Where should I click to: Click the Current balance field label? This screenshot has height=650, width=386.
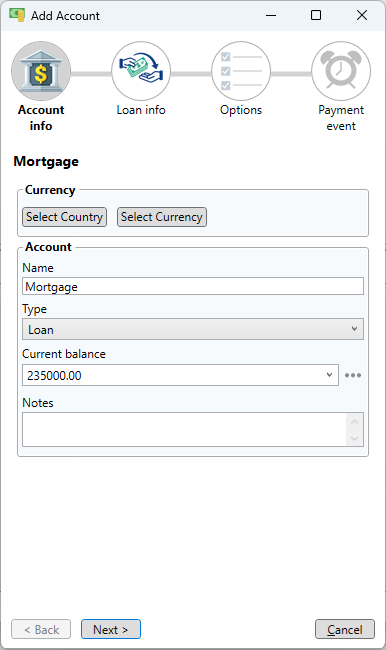click(64, 354)
